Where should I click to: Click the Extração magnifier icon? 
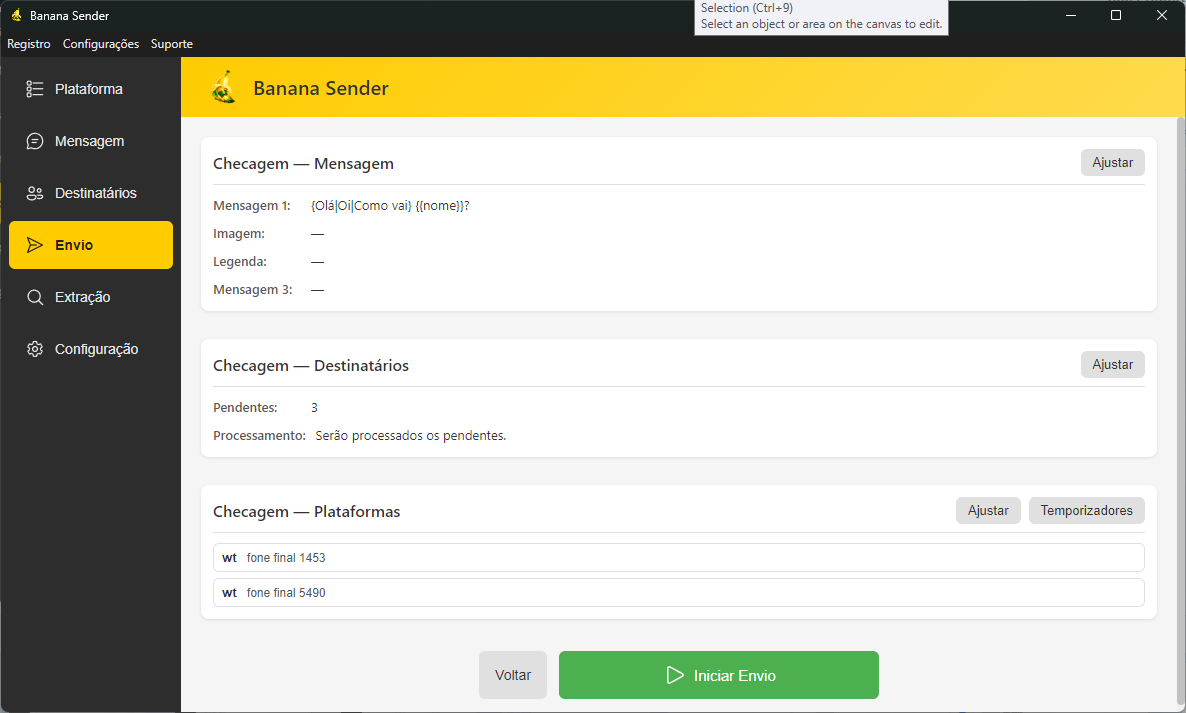(x=35, y=297)
